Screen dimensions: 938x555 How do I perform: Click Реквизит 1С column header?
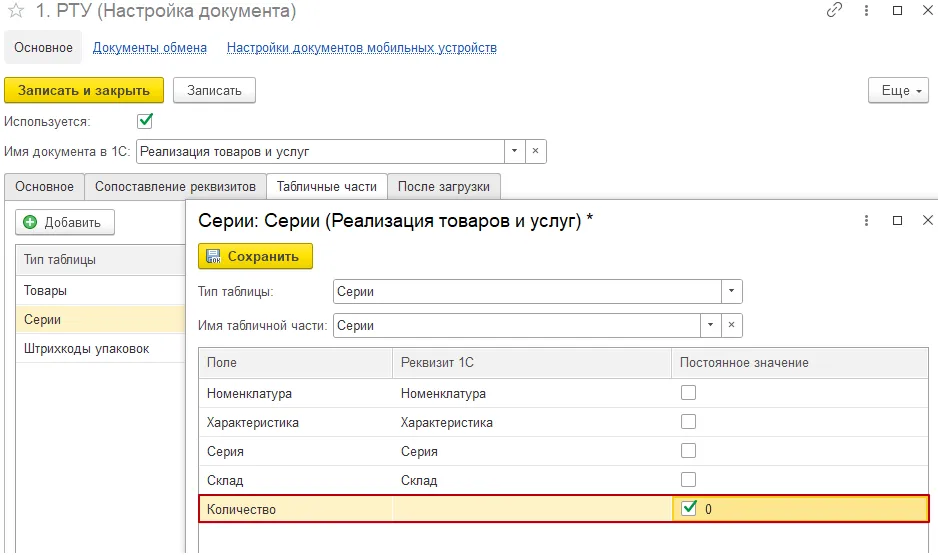(532, 362)
